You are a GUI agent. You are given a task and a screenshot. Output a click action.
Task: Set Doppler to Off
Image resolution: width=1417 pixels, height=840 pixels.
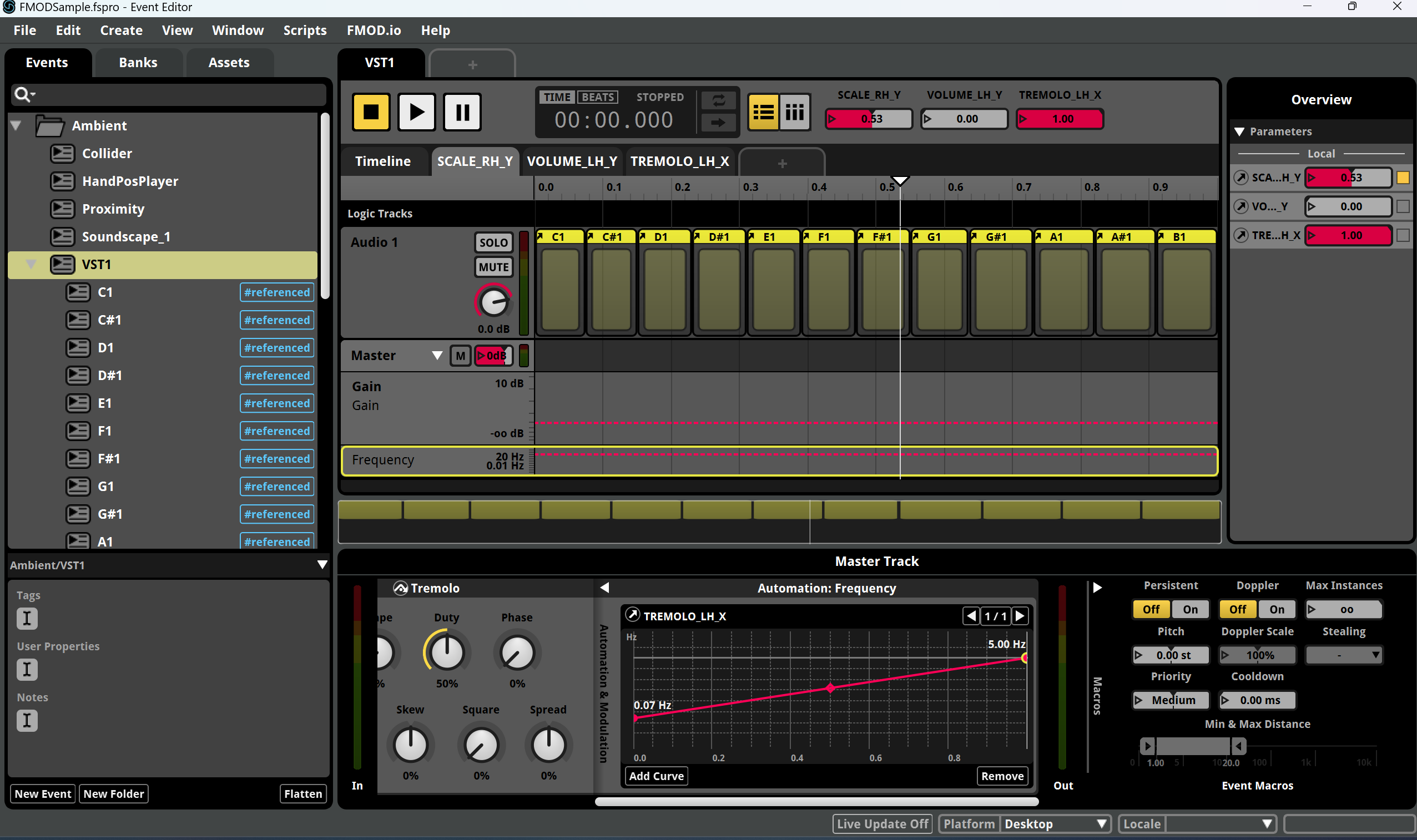(1238, 609)
